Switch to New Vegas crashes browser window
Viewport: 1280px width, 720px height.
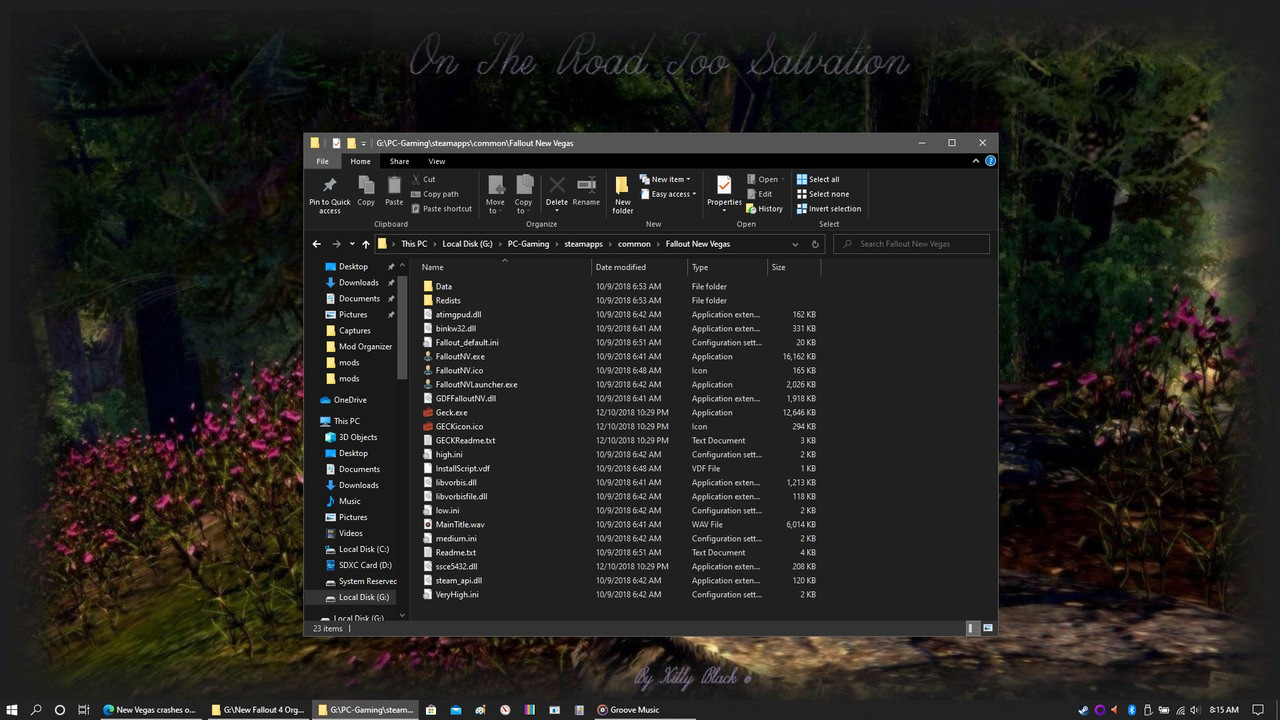150,710
